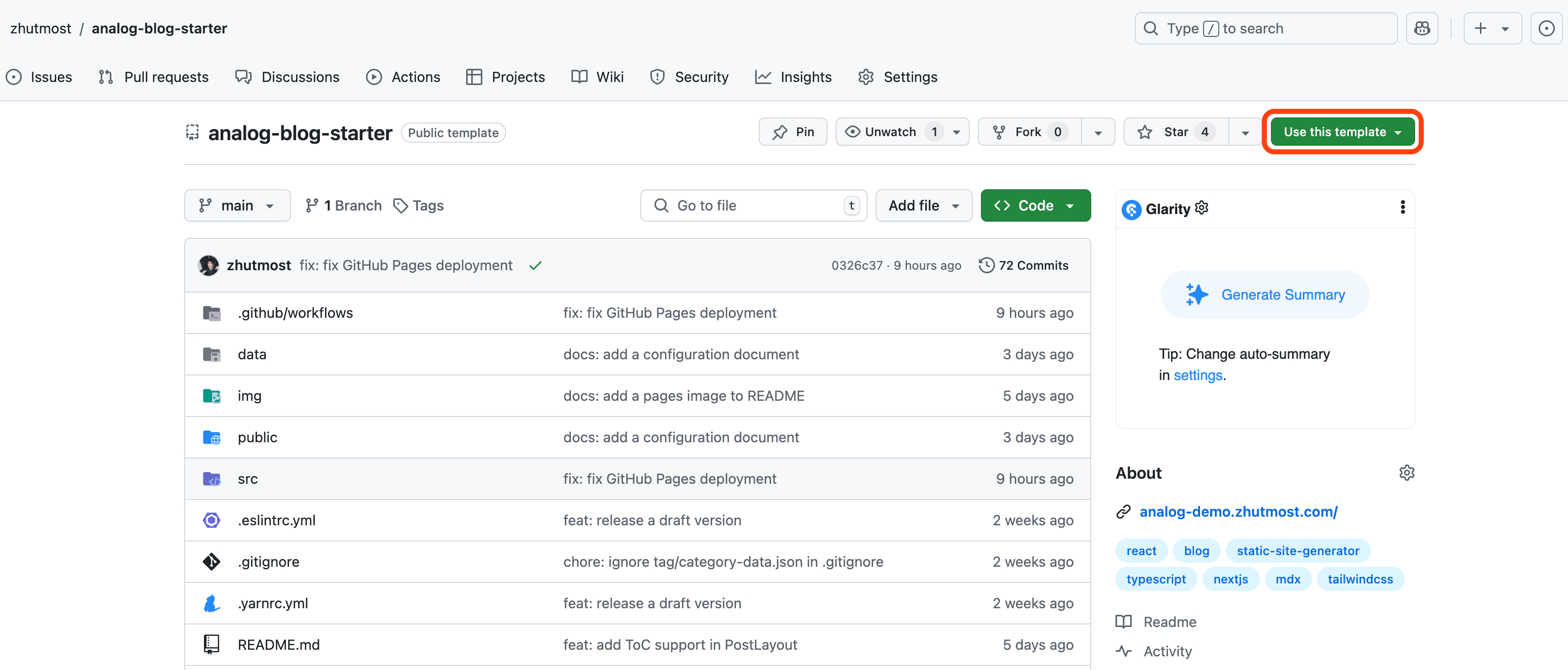Click the Glarity panel kebab menu

pos(1403,207)
